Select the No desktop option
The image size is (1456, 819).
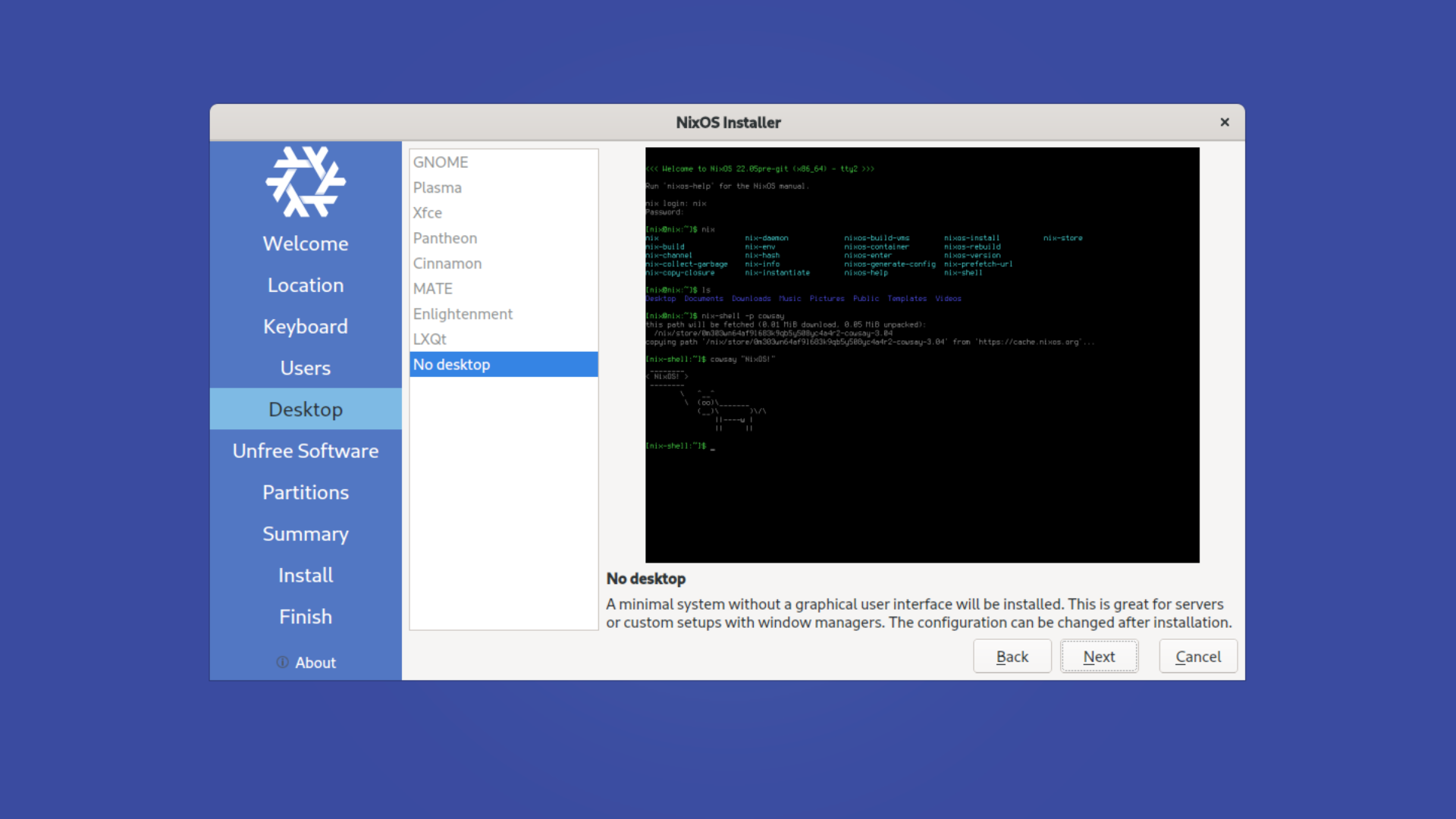452,365
